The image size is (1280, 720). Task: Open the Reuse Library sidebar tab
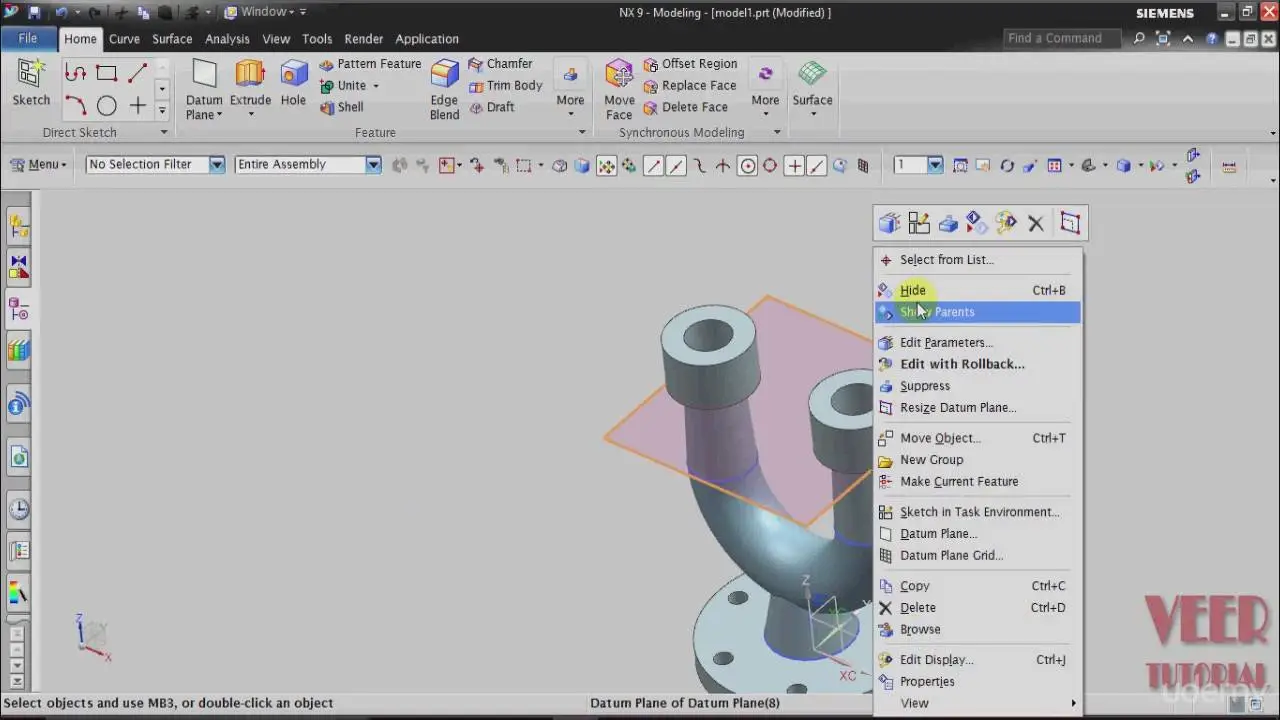(18, 351)
